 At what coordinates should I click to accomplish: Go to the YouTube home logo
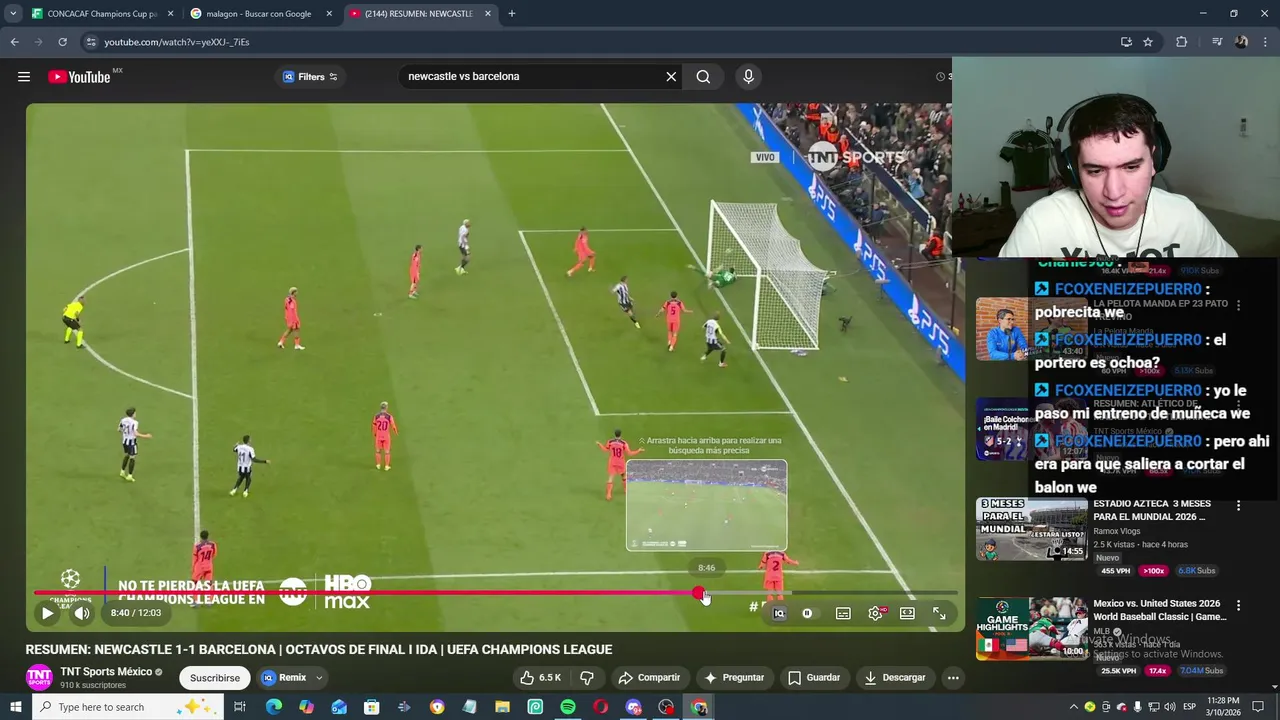pyautogui.click(x=79, y=77)
